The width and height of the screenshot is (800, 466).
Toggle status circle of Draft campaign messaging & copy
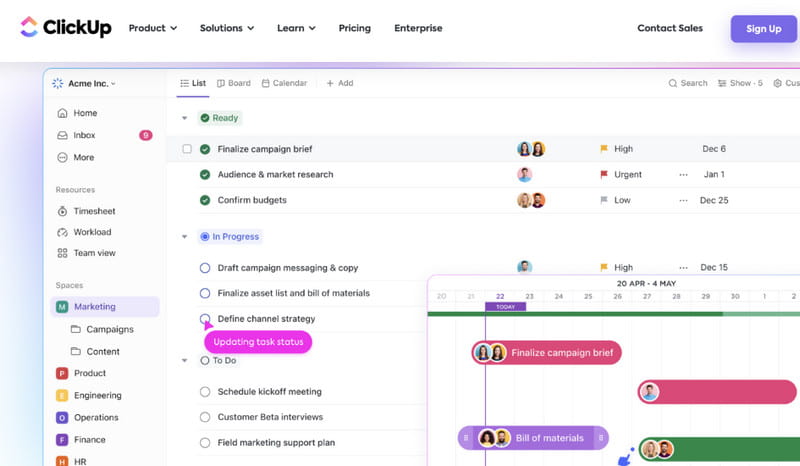coord(205,268)
